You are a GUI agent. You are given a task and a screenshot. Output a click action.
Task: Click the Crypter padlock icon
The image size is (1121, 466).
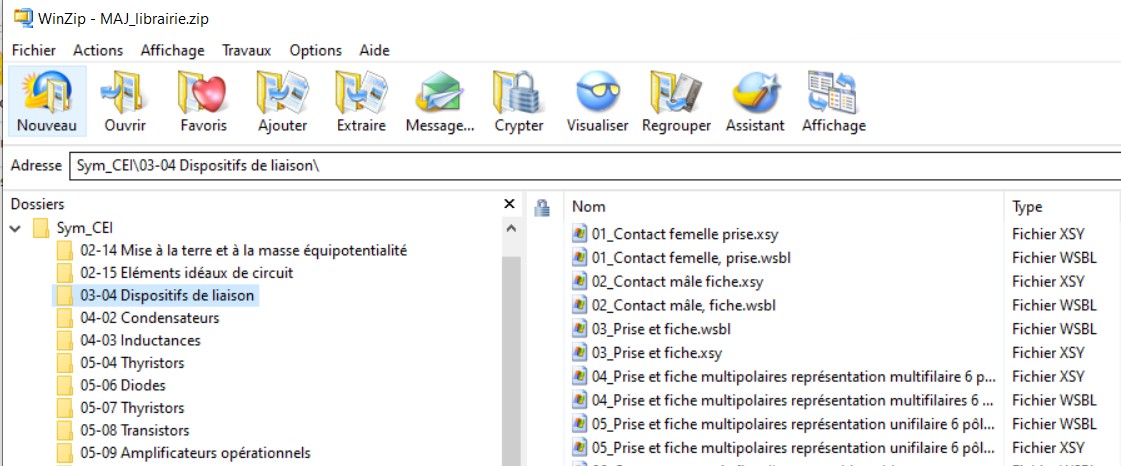pos(519,101)
